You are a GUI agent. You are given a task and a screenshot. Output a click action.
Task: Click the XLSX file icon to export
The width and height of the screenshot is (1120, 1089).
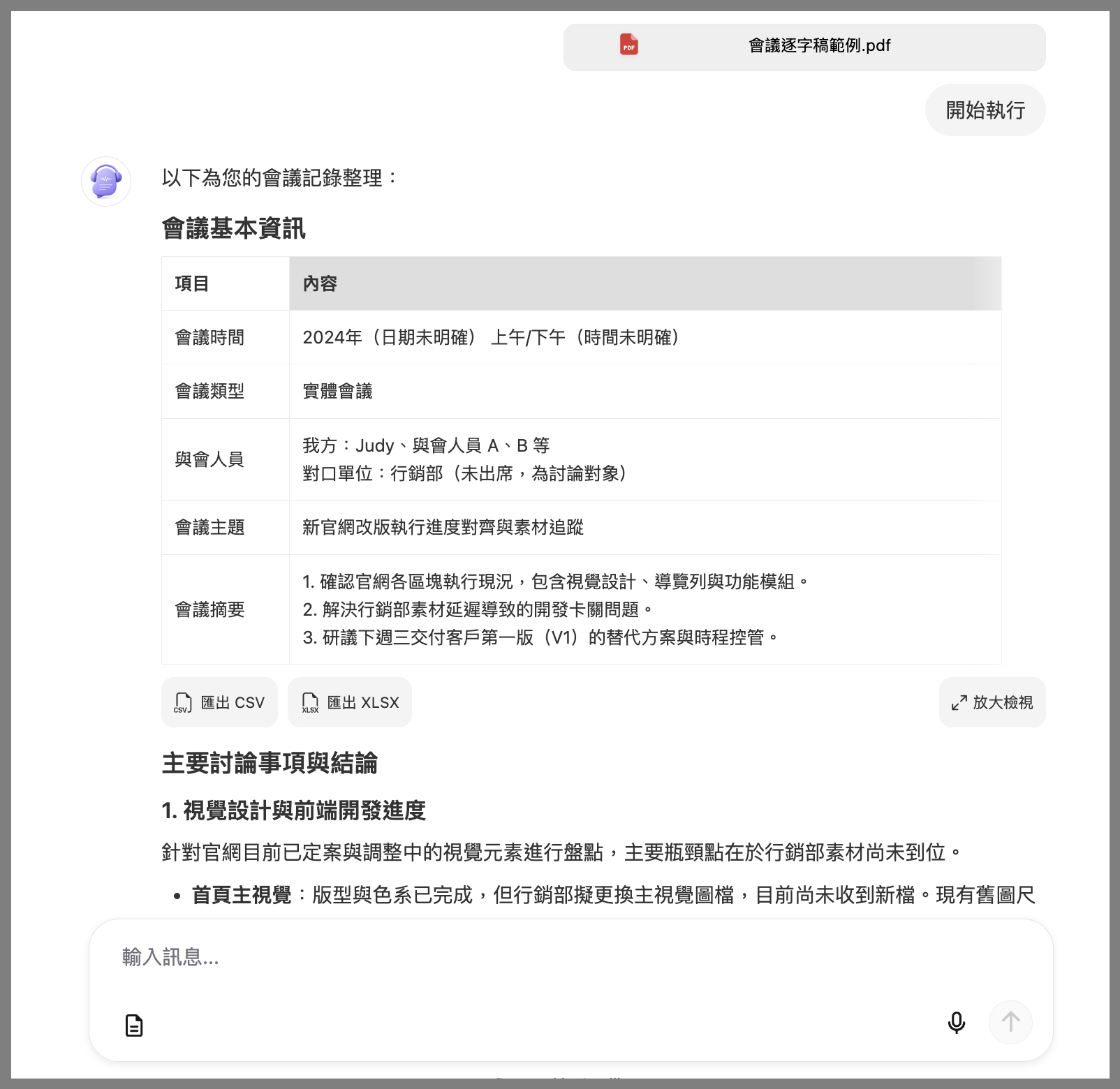310,702
